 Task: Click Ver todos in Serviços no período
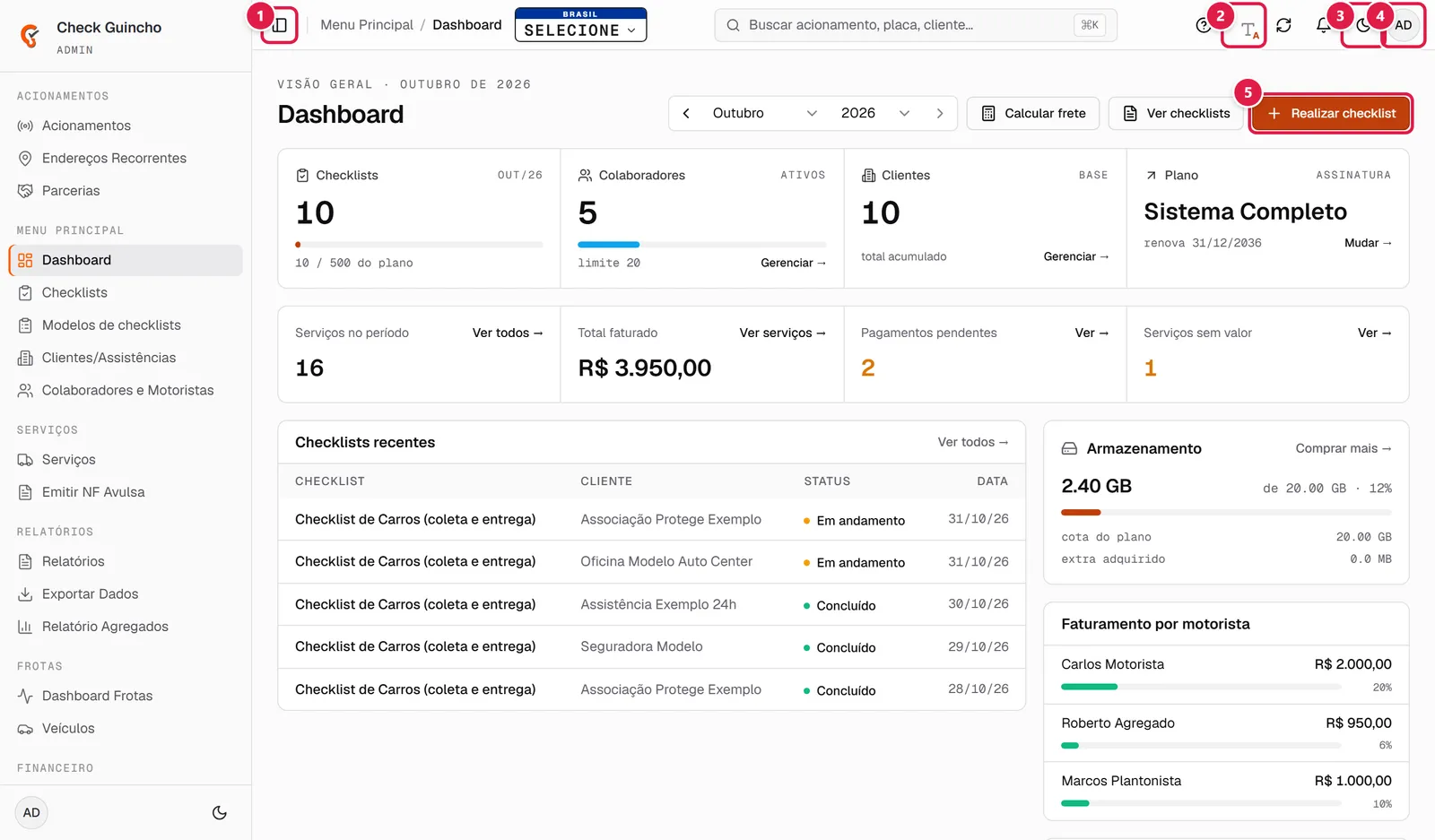508,333
